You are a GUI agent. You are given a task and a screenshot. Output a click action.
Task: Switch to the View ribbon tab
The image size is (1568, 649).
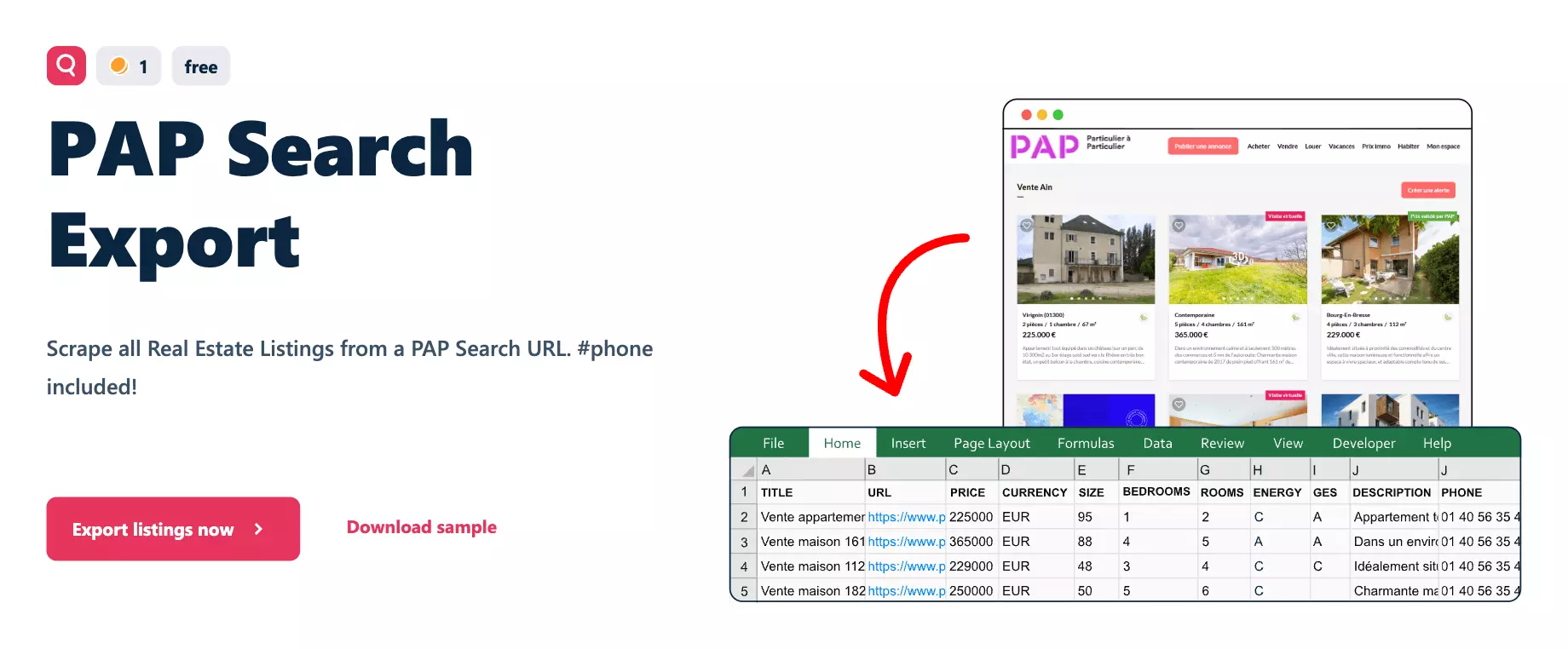[1288, 443]
